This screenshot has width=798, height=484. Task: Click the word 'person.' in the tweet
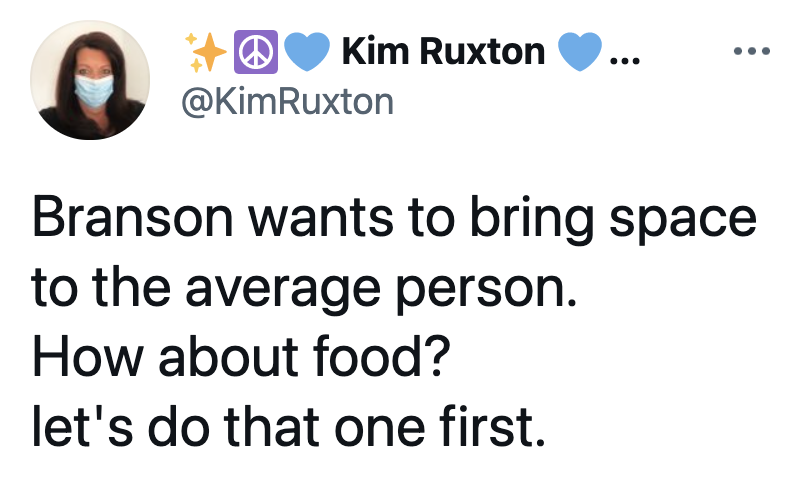coord(487,292)
